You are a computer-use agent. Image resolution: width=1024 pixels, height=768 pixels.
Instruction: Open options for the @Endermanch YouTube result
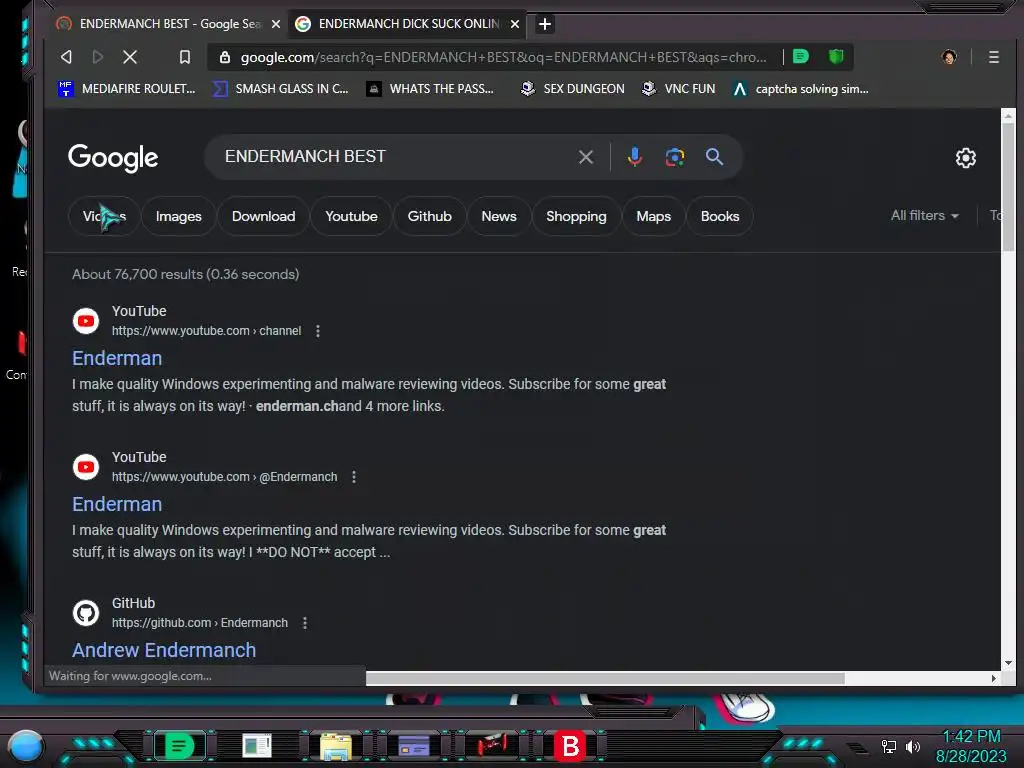tap(354, 477)
